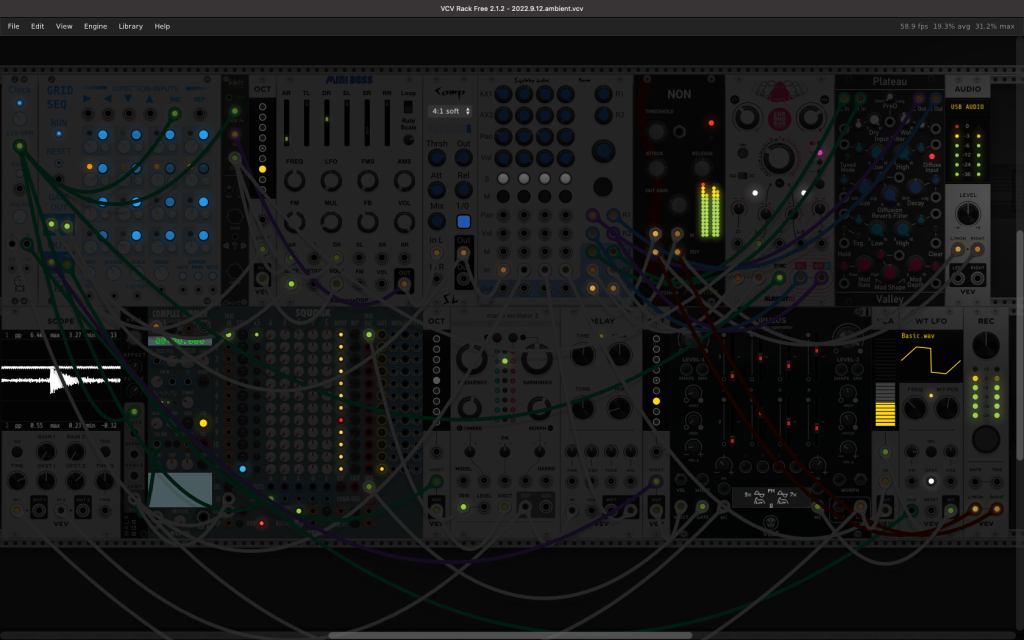This screenshot has height=640, width=1024.
Task: Click the Clock BPM tempo knob
Action: coord(20,119)
